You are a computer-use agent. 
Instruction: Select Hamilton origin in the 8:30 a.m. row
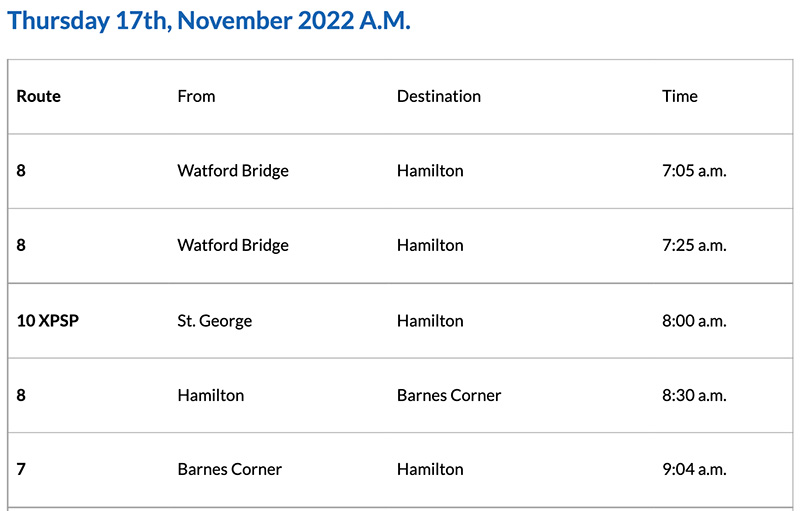[x=211, y=395]
